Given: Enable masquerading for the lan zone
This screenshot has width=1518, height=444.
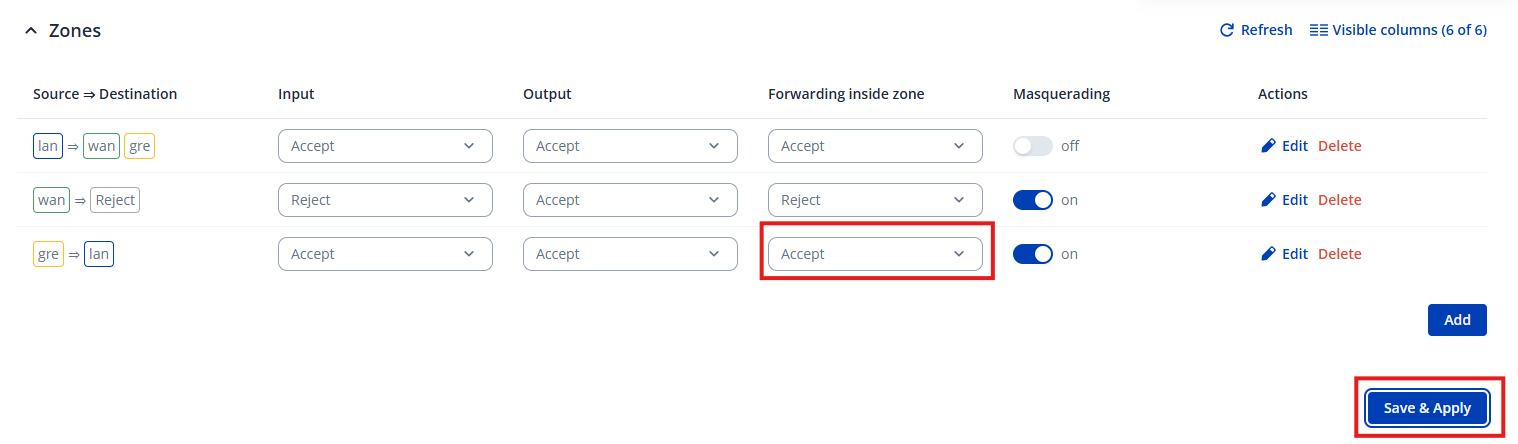Looking at the screenshot, I should (x=1032, y=146).
